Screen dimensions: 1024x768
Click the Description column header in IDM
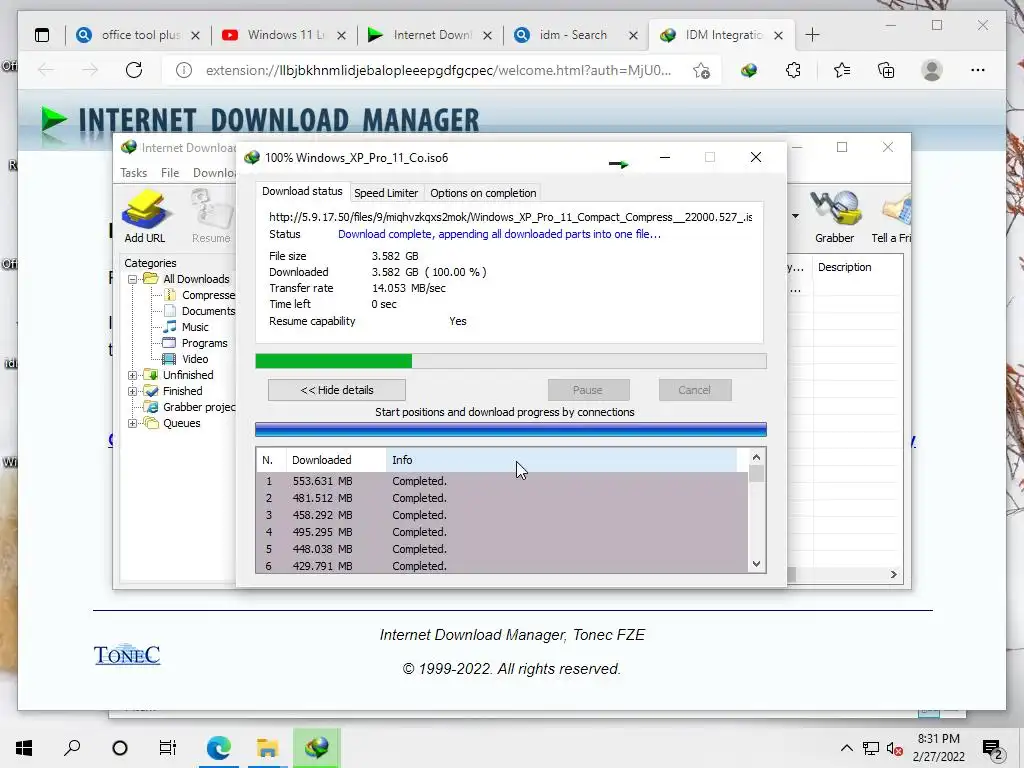pos(857,267)
